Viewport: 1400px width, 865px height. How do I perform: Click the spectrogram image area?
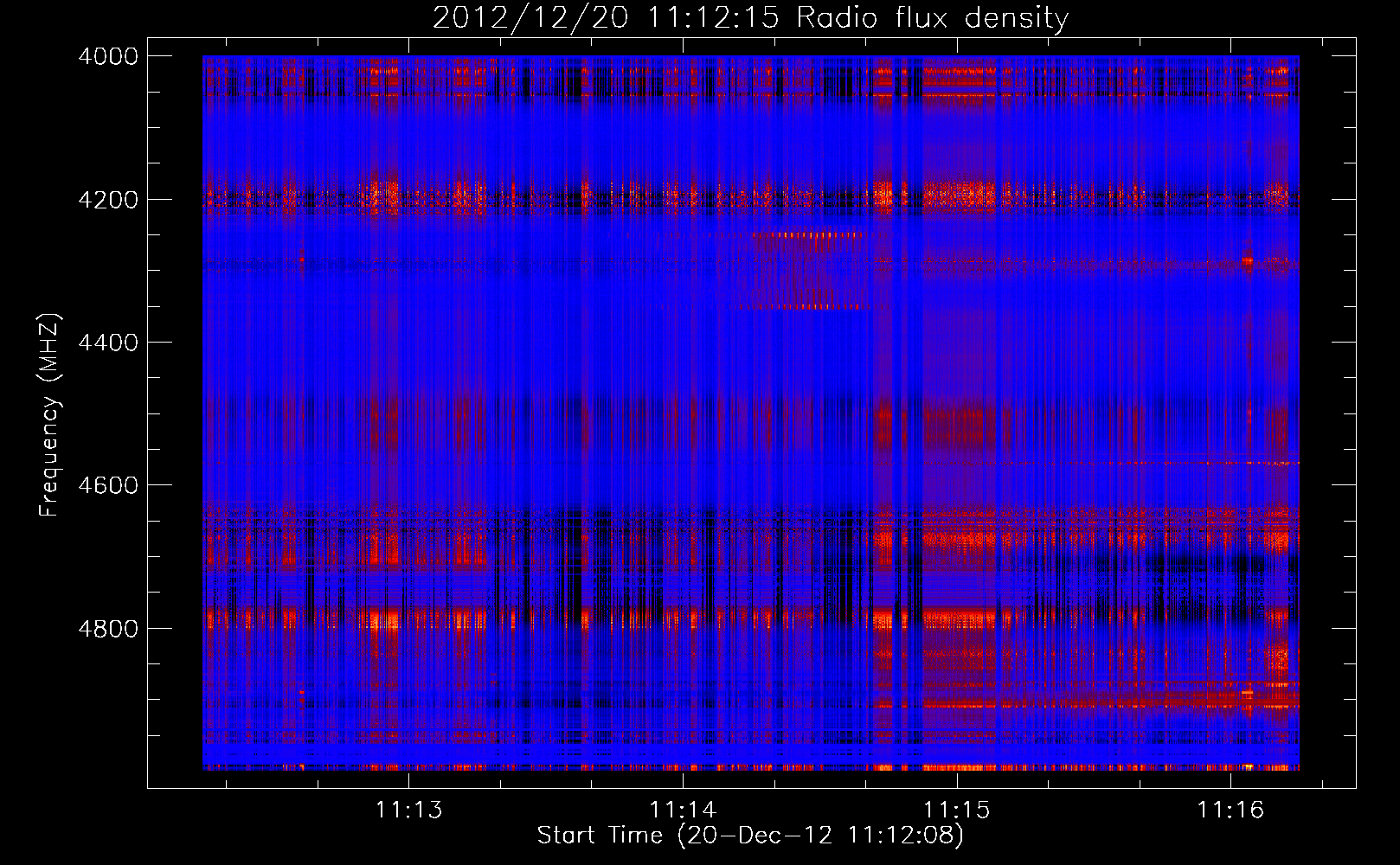(x=751, y=413)
